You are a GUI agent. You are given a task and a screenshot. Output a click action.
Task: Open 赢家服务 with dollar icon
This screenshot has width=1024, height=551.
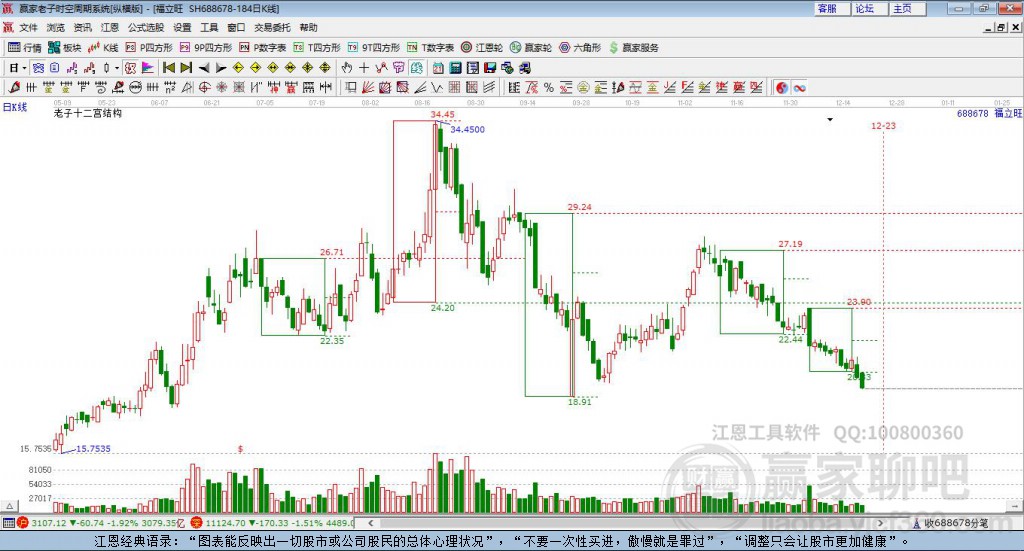point(634,48)
